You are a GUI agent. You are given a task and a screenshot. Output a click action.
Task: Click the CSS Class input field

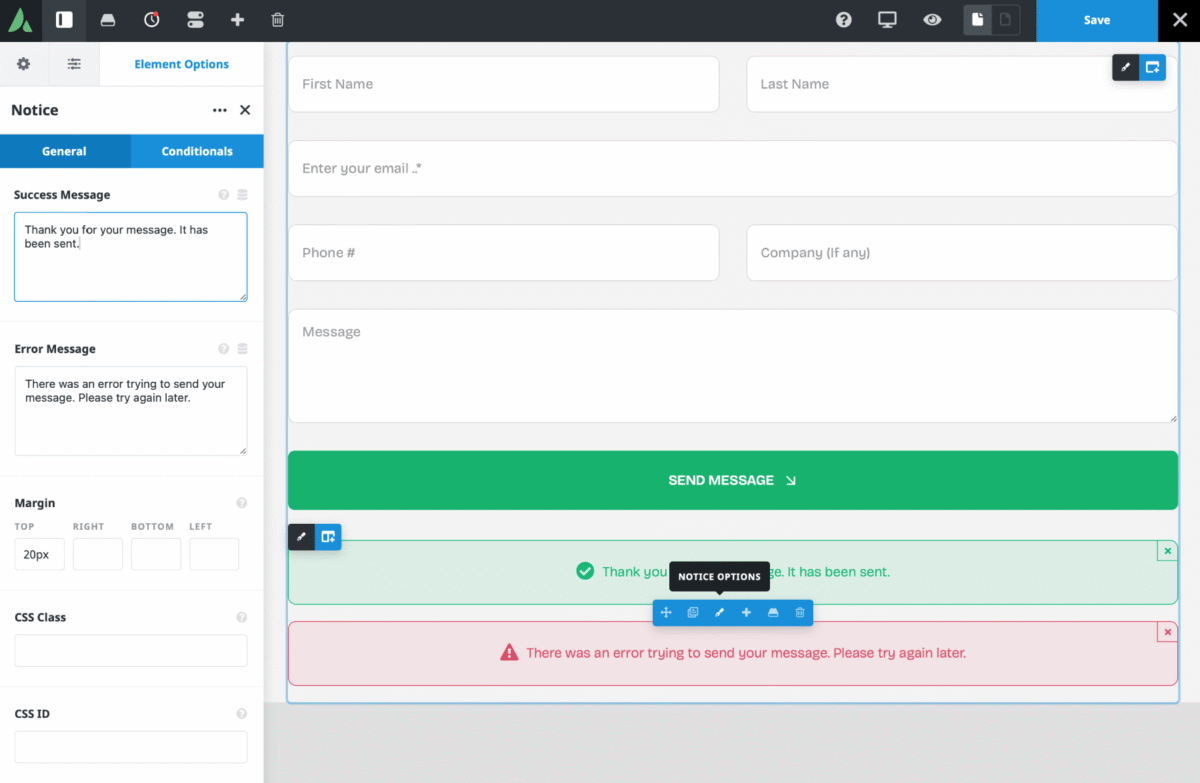point(130,650)
